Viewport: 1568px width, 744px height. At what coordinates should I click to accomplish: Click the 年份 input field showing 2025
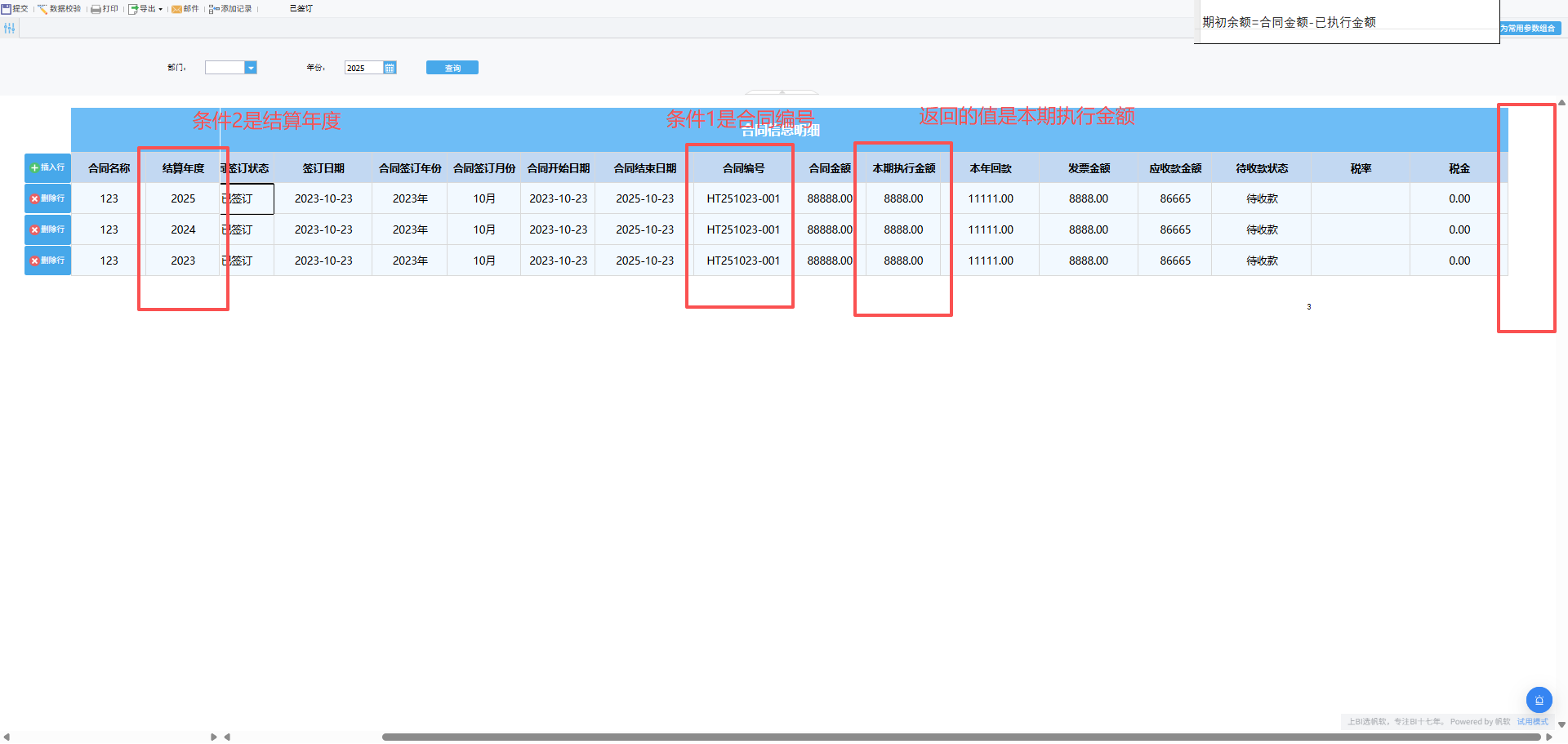[363, 68]
